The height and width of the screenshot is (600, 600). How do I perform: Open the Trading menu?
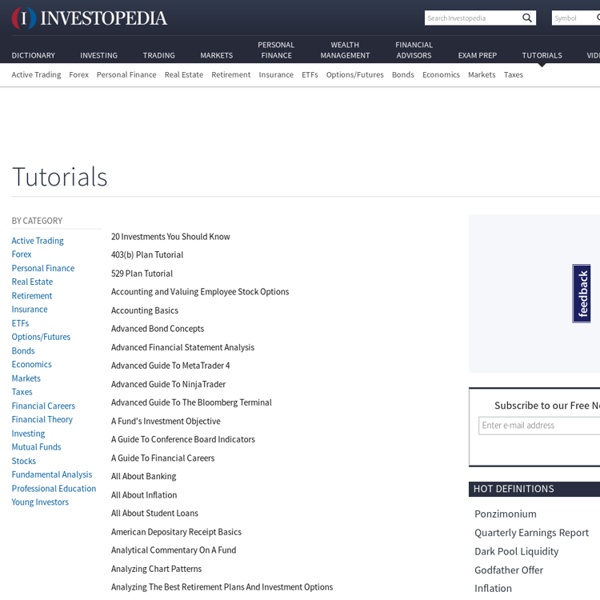(159, 55)
